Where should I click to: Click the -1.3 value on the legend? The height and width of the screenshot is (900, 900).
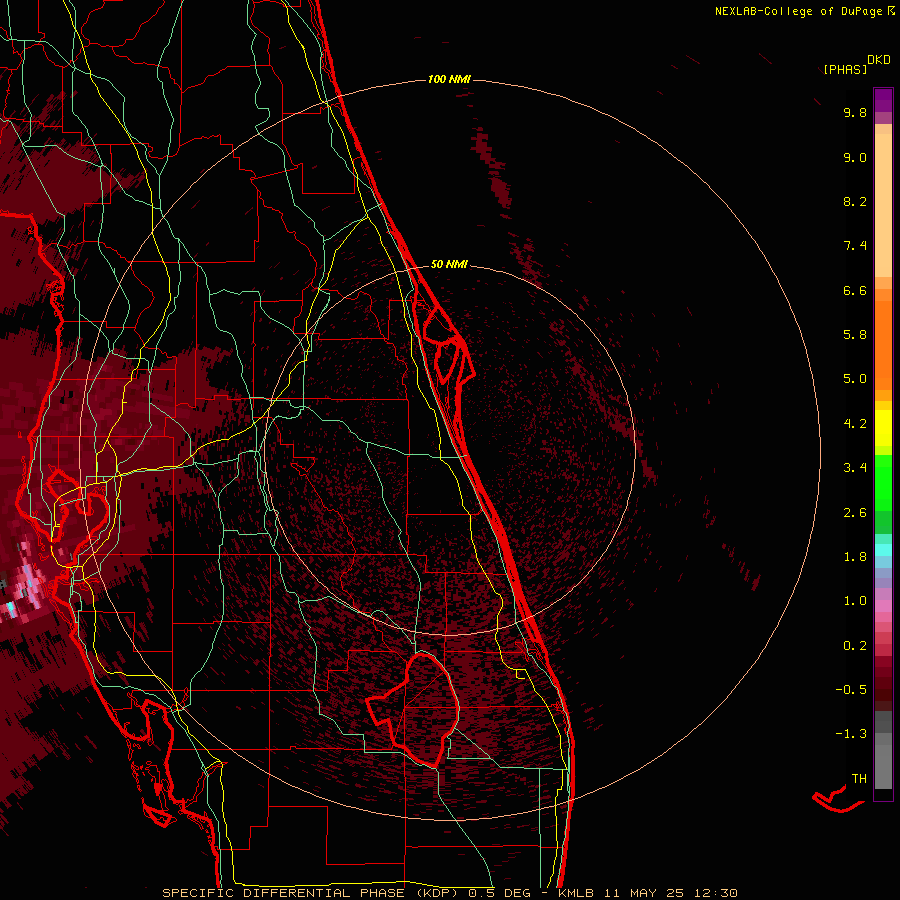coord(851,734)
